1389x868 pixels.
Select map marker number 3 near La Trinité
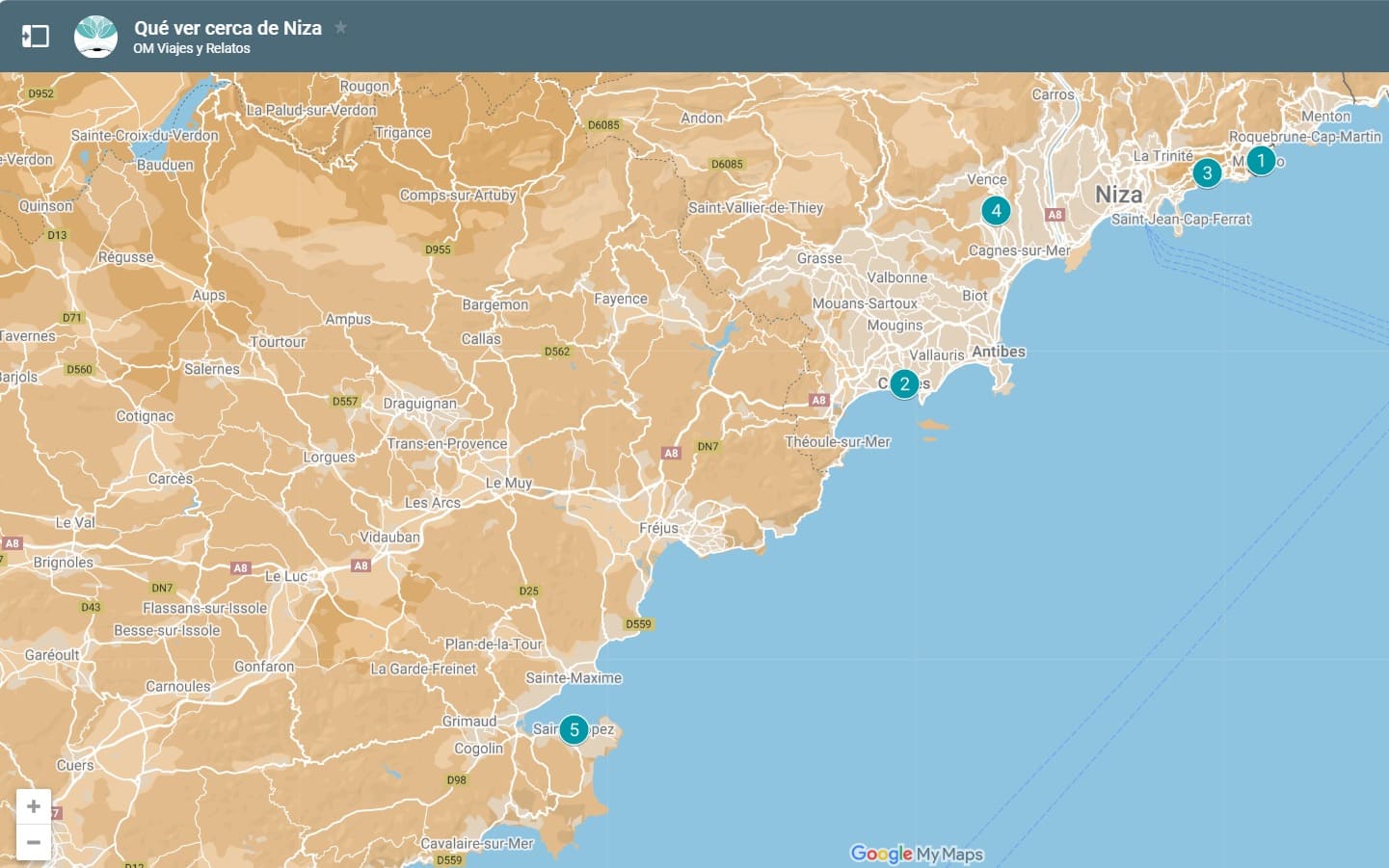tap(1207, 173)
